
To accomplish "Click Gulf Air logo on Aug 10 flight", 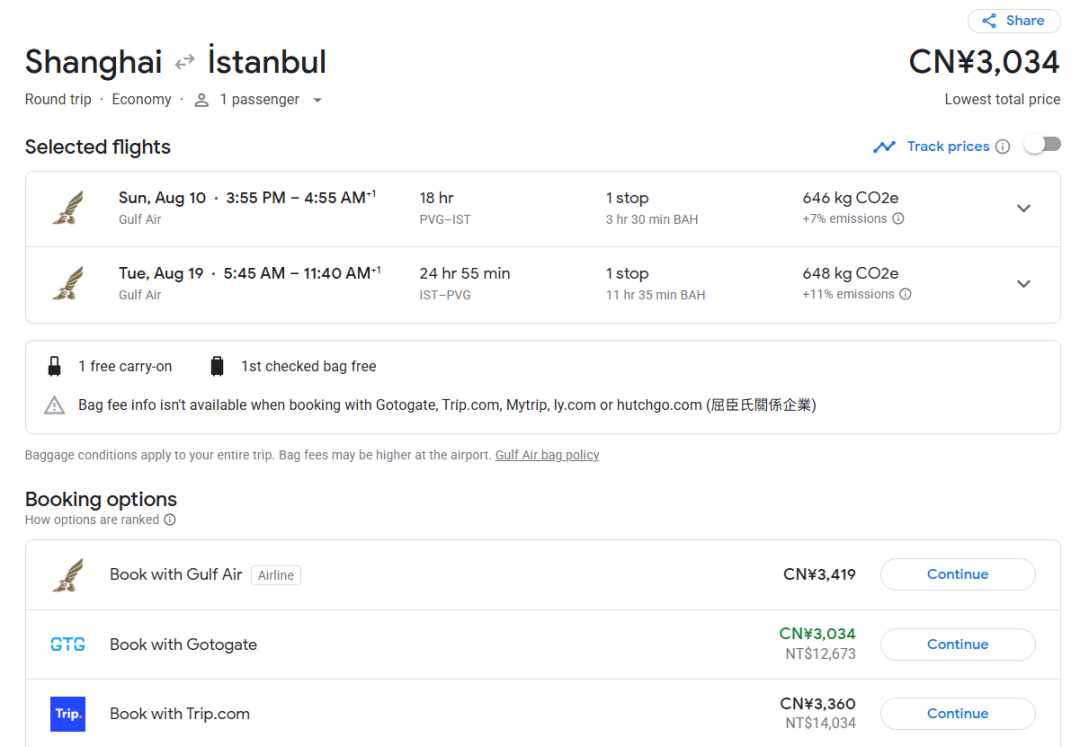I will pos(68,208).
